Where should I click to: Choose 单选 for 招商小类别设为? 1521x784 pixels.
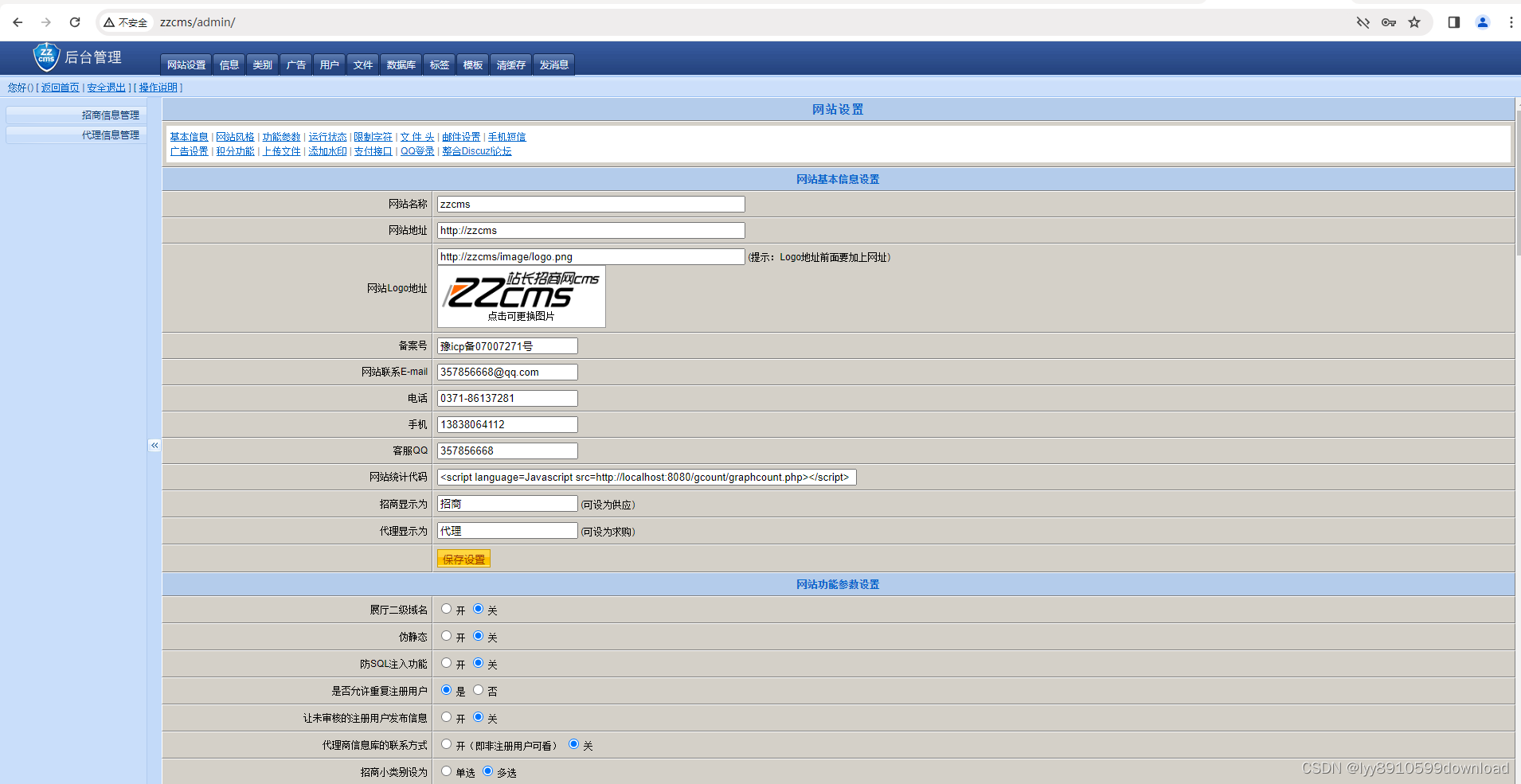447,771
